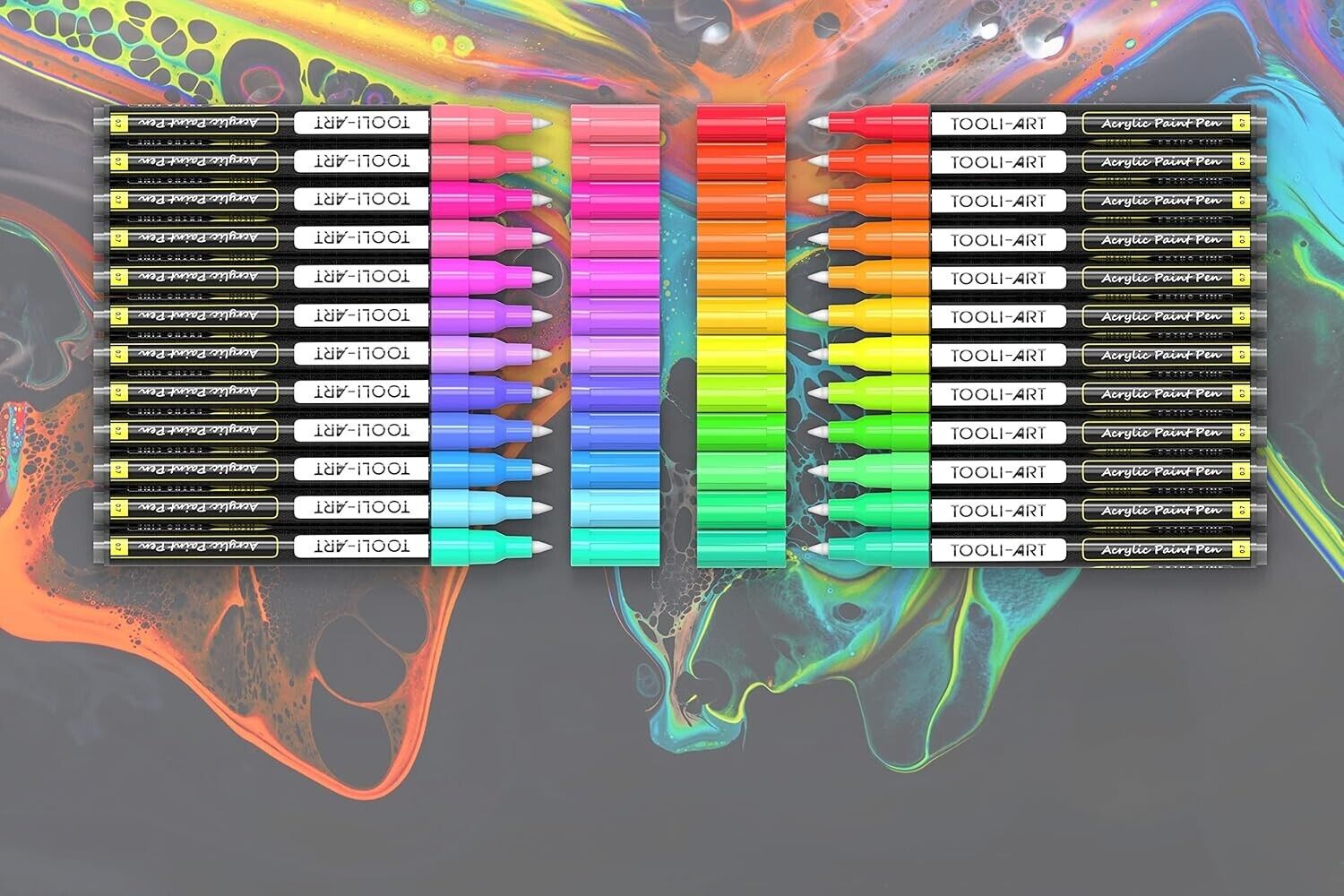Click the salmon pink pen's inverted TOOLI-ART label
1344x896 pixels.
coord(363,122)
